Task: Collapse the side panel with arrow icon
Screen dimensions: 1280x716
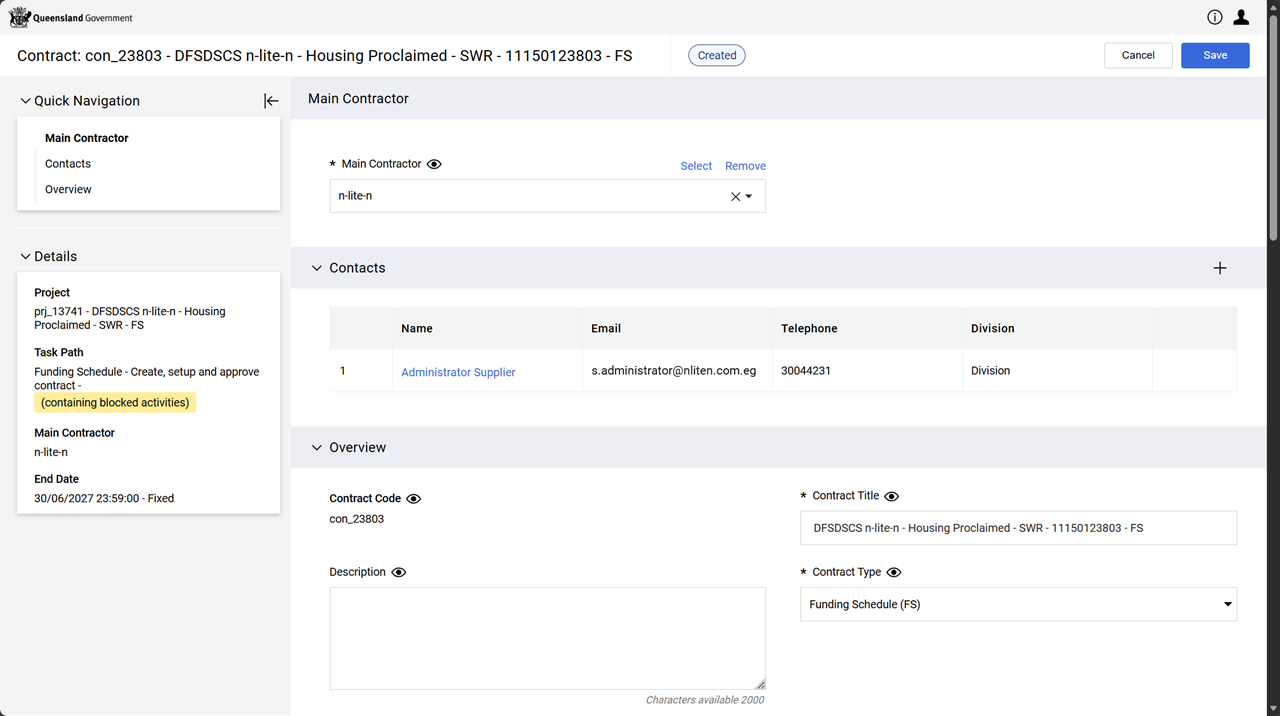Action: (271, 101)
